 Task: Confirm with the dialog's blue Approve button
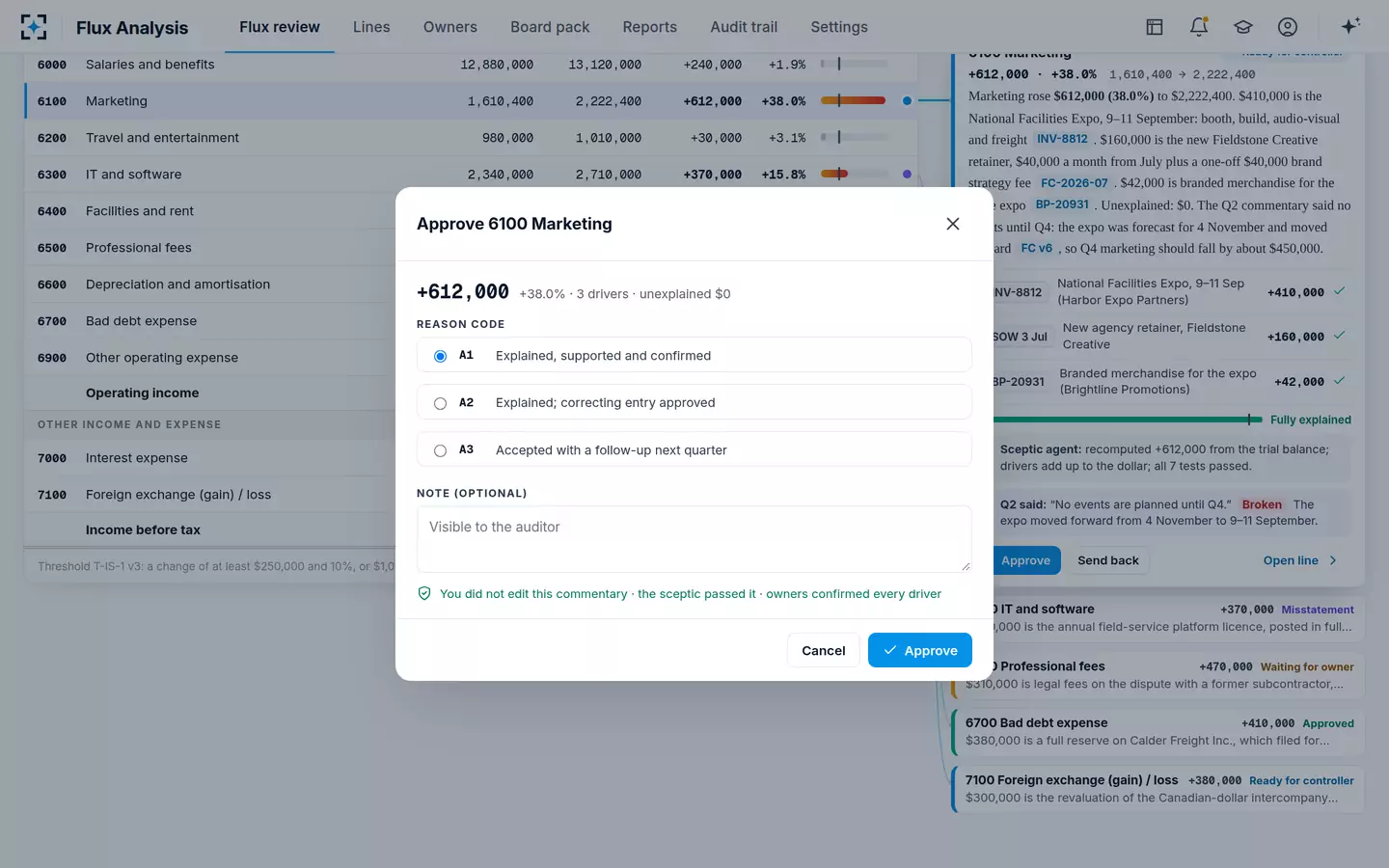[920, 650]
